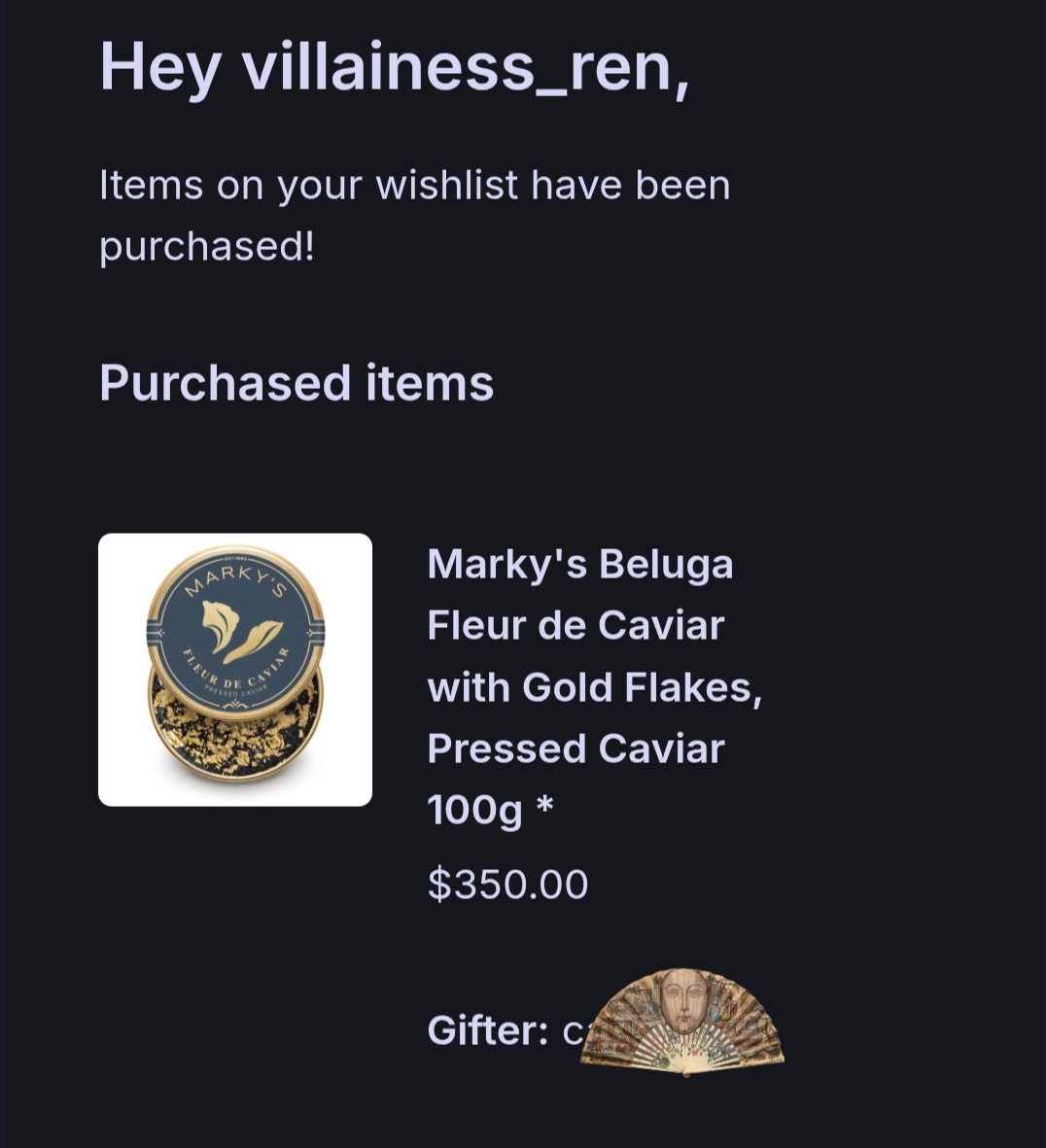Select the "Fleur de Caviar" title line
Screen dimensions: 1046x1148
click(x=575, y=626)
